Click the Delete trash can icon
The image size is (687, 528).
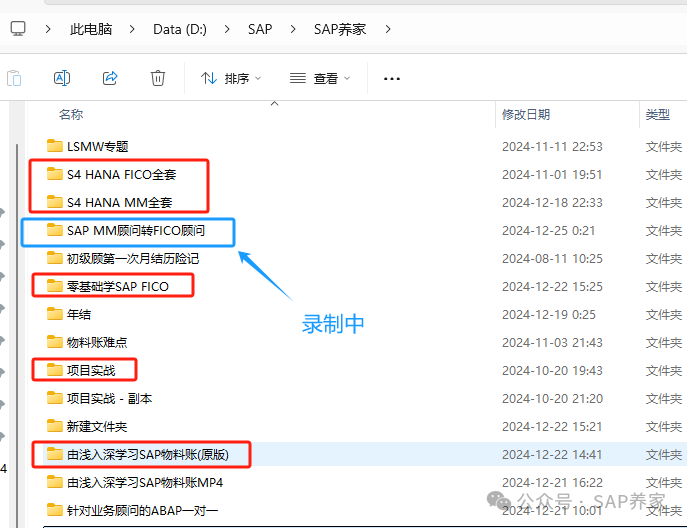coord(158,78)
